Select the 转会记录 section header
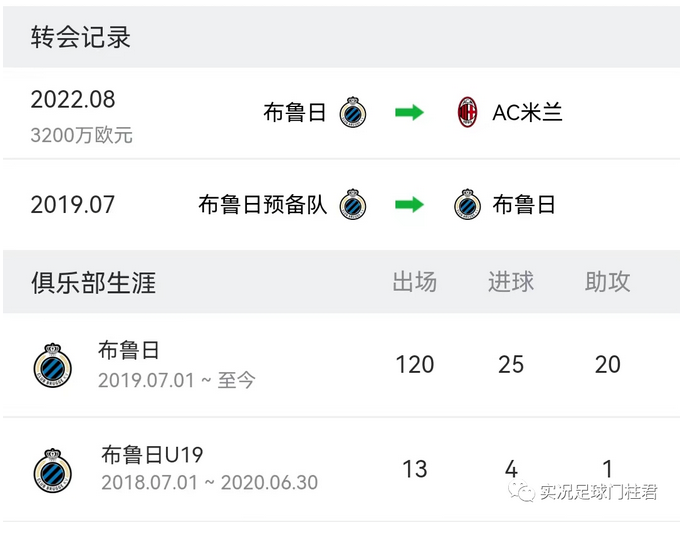682x552 pixels. (80, 37)
